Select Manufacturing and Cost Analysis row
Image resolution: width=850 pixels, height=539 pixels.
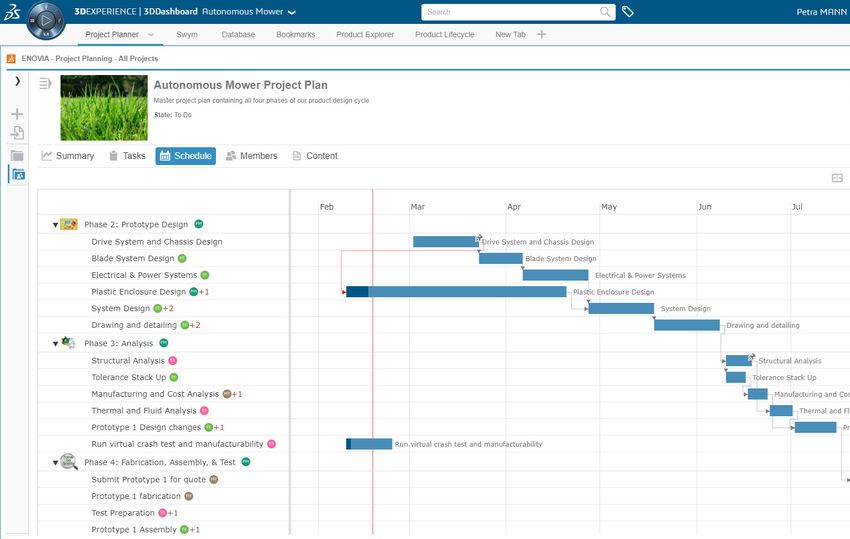pos(163,394)
